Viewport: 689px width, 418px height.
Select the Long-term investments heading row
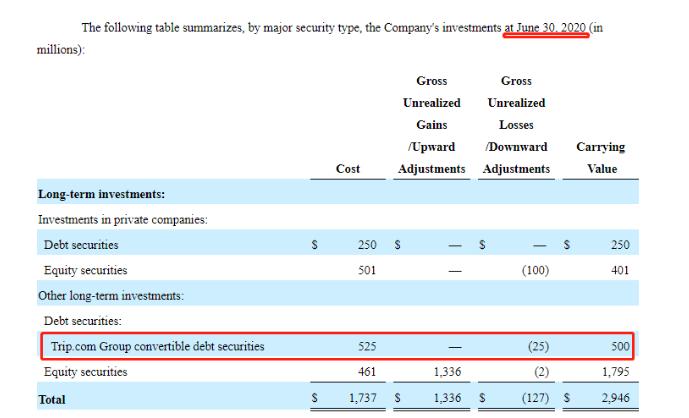pos(337,192)
